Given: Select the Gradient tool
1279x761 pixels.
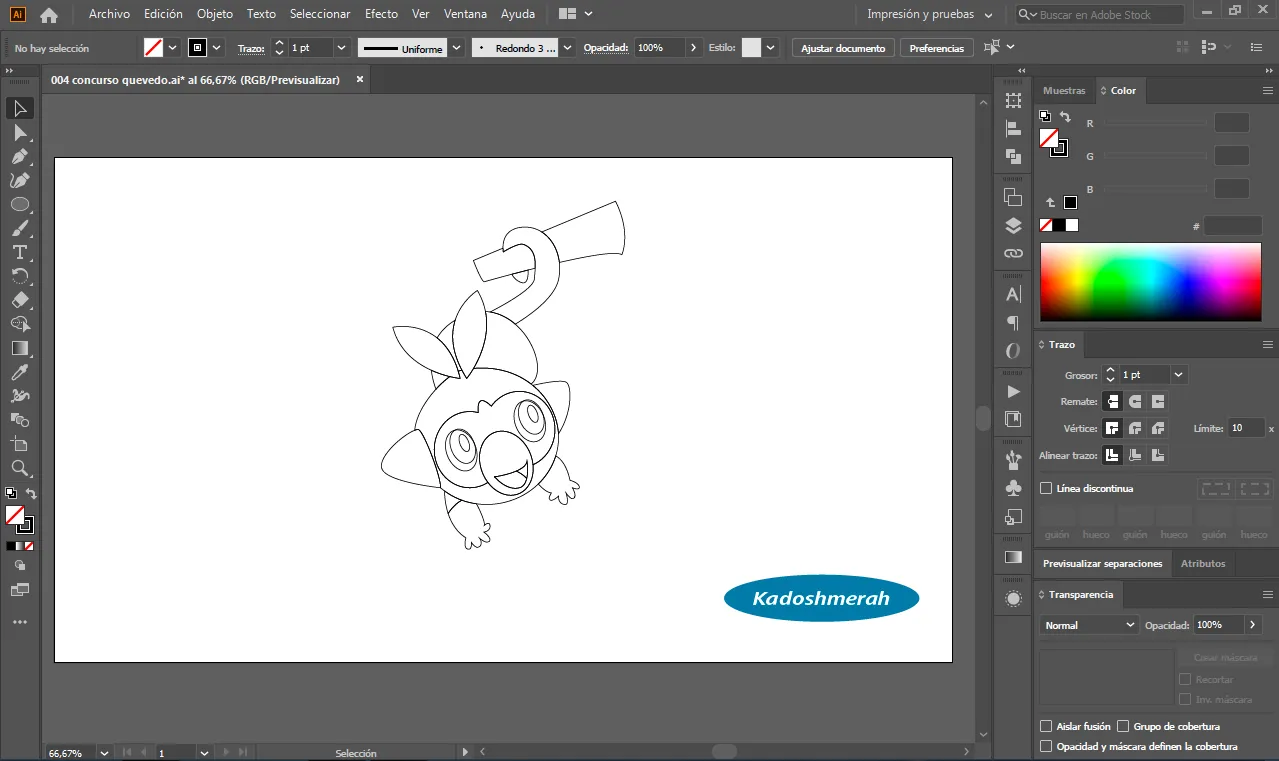Looking at the screenshot, I should click(x=20, y=348).
